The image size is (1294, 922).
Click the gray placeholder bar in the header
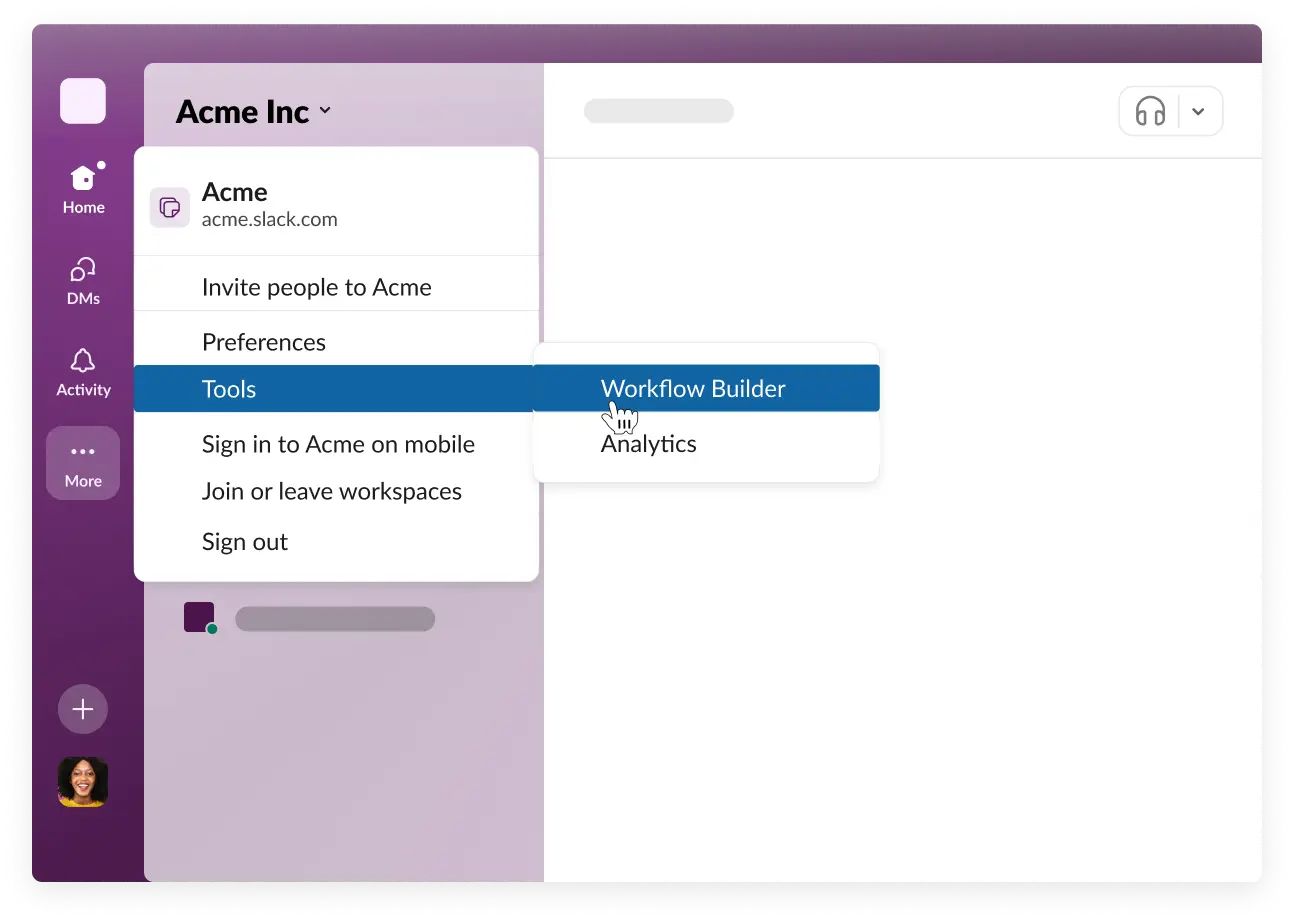click(658, 111)
